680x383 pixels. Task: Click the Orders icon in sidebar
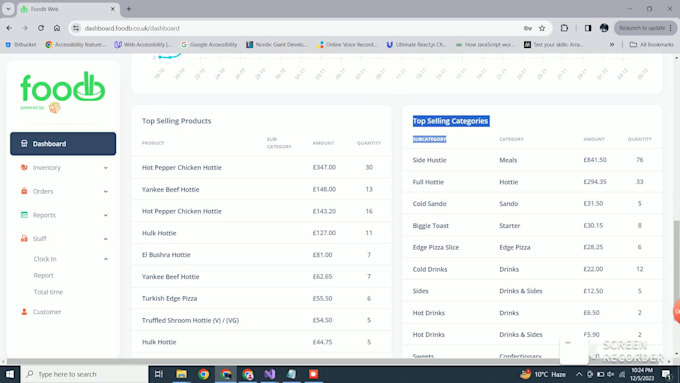(24, 191)
